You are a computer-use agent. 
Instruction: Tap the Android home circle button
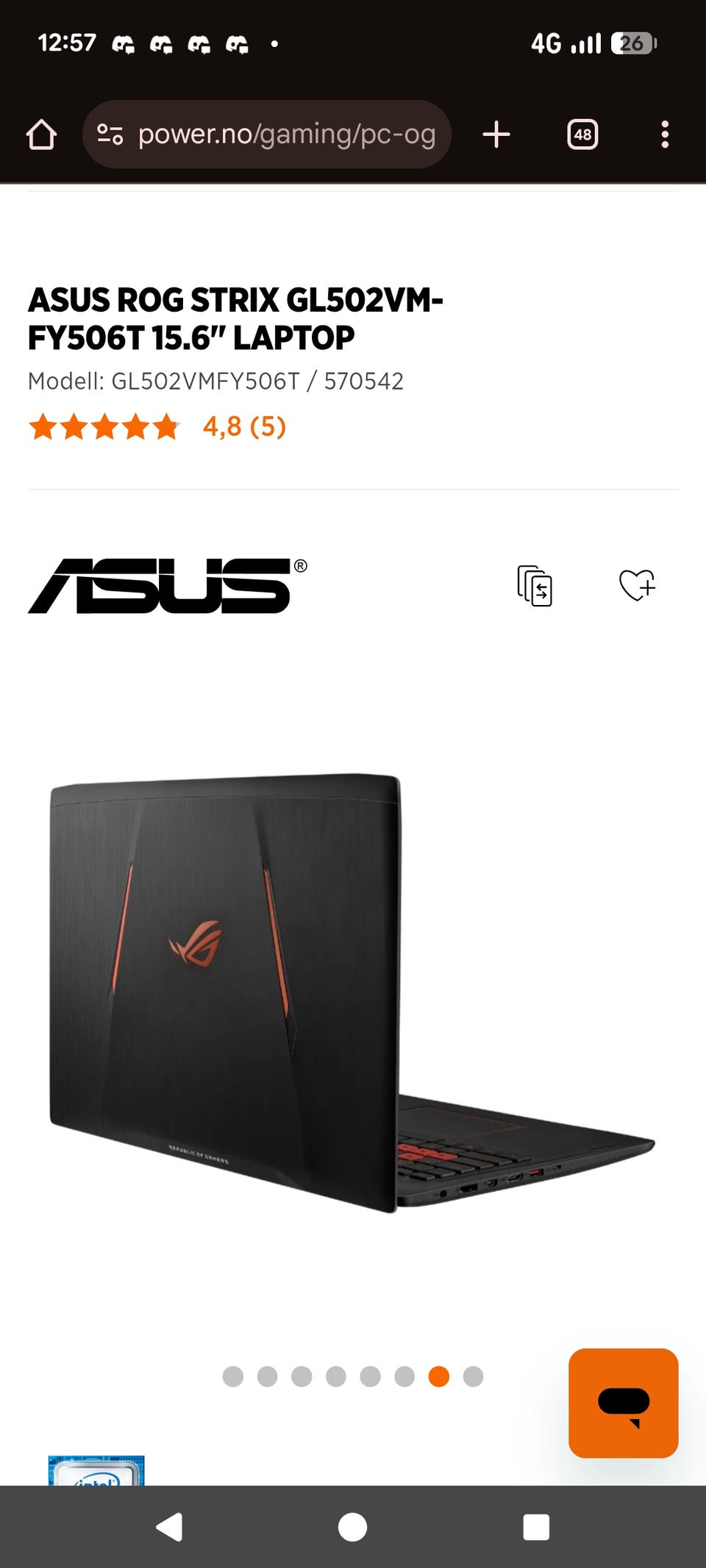[352, 1527]
